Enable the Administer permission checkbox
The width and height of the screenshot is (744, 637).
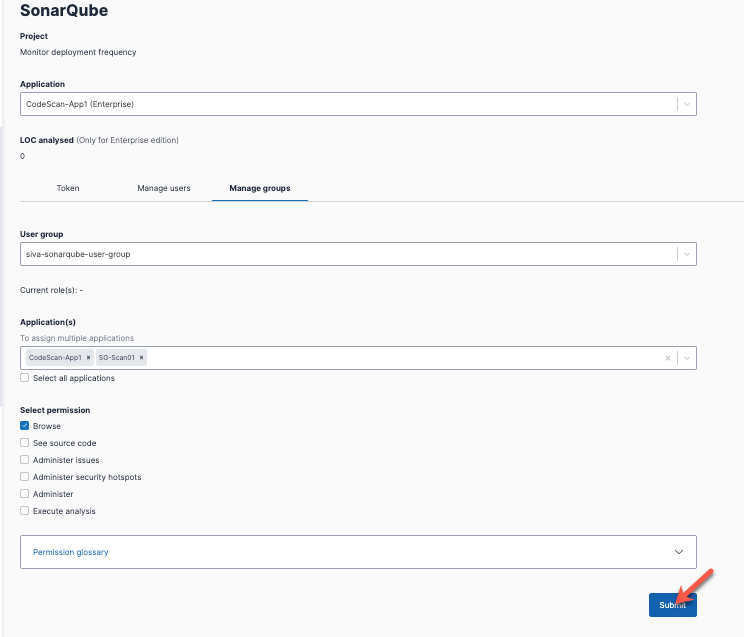click(25, 494)
